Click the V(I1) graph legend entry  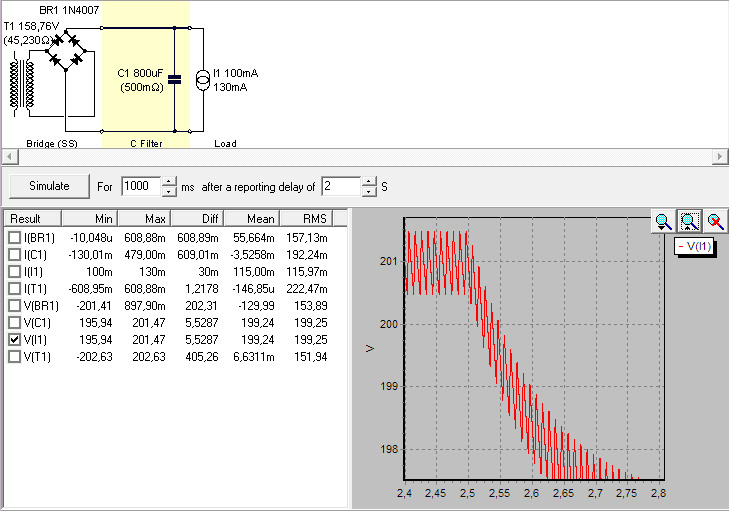[x=695, y=246]
